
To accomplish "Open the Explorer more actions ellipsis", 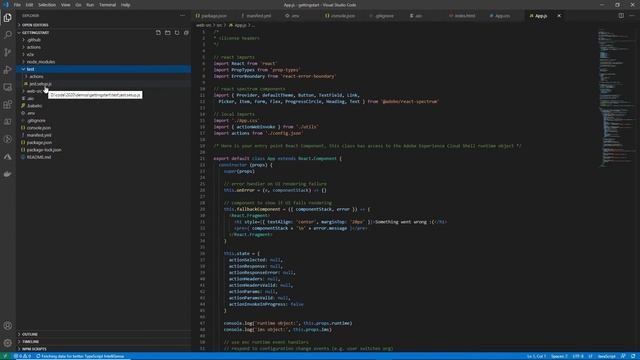I will pos(182,16).
